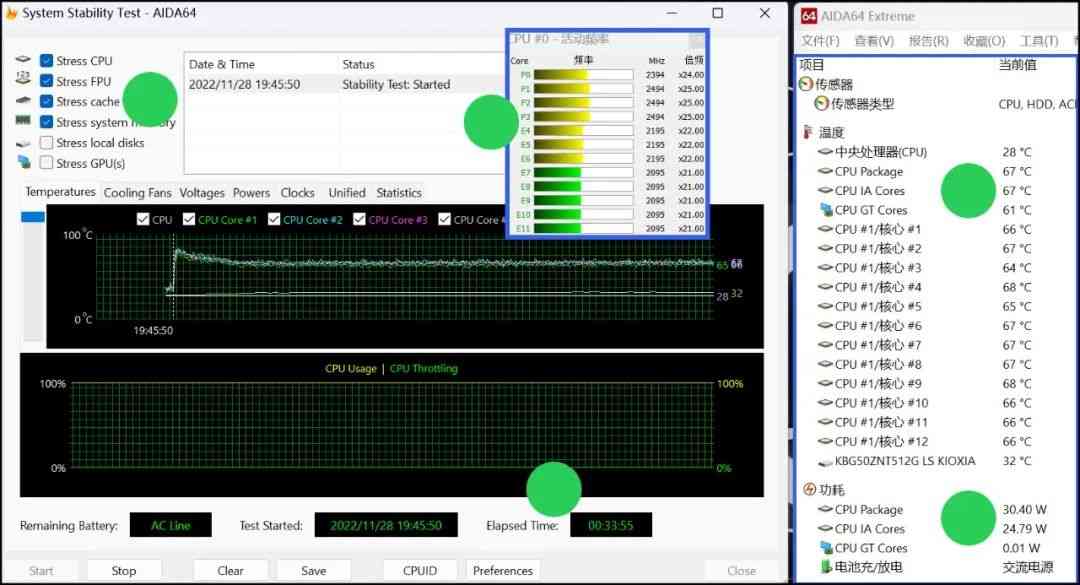The width and height of the screenshot is (1080, 585).
Task: Open the Statistics tab
Action: point(399,193)
